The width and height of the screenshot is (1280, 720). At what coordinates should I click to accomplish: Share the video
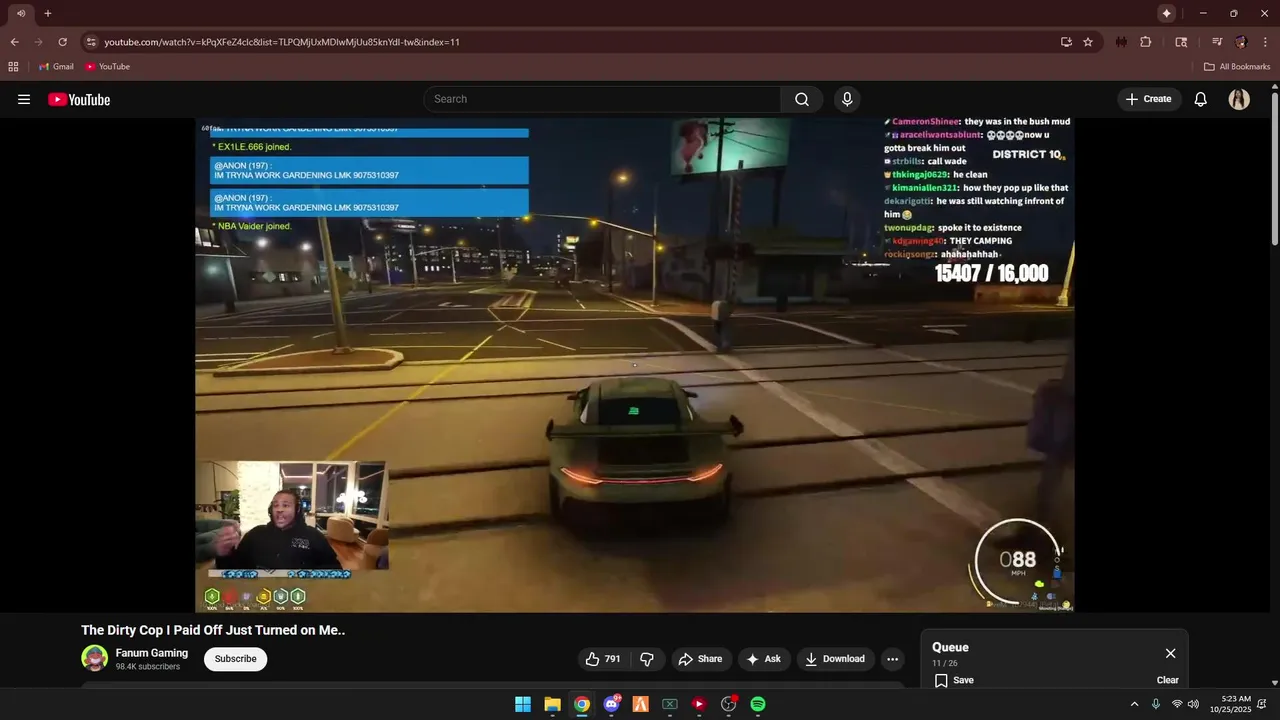(x=700, y=659)
